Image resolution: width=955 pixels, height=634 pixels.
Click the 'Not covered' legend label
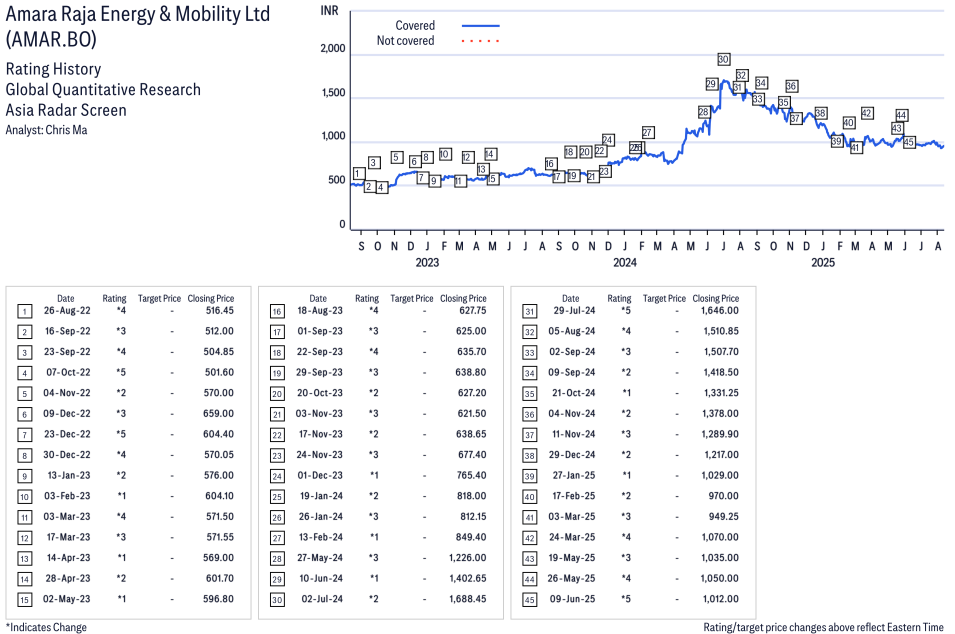click(406, 41)
